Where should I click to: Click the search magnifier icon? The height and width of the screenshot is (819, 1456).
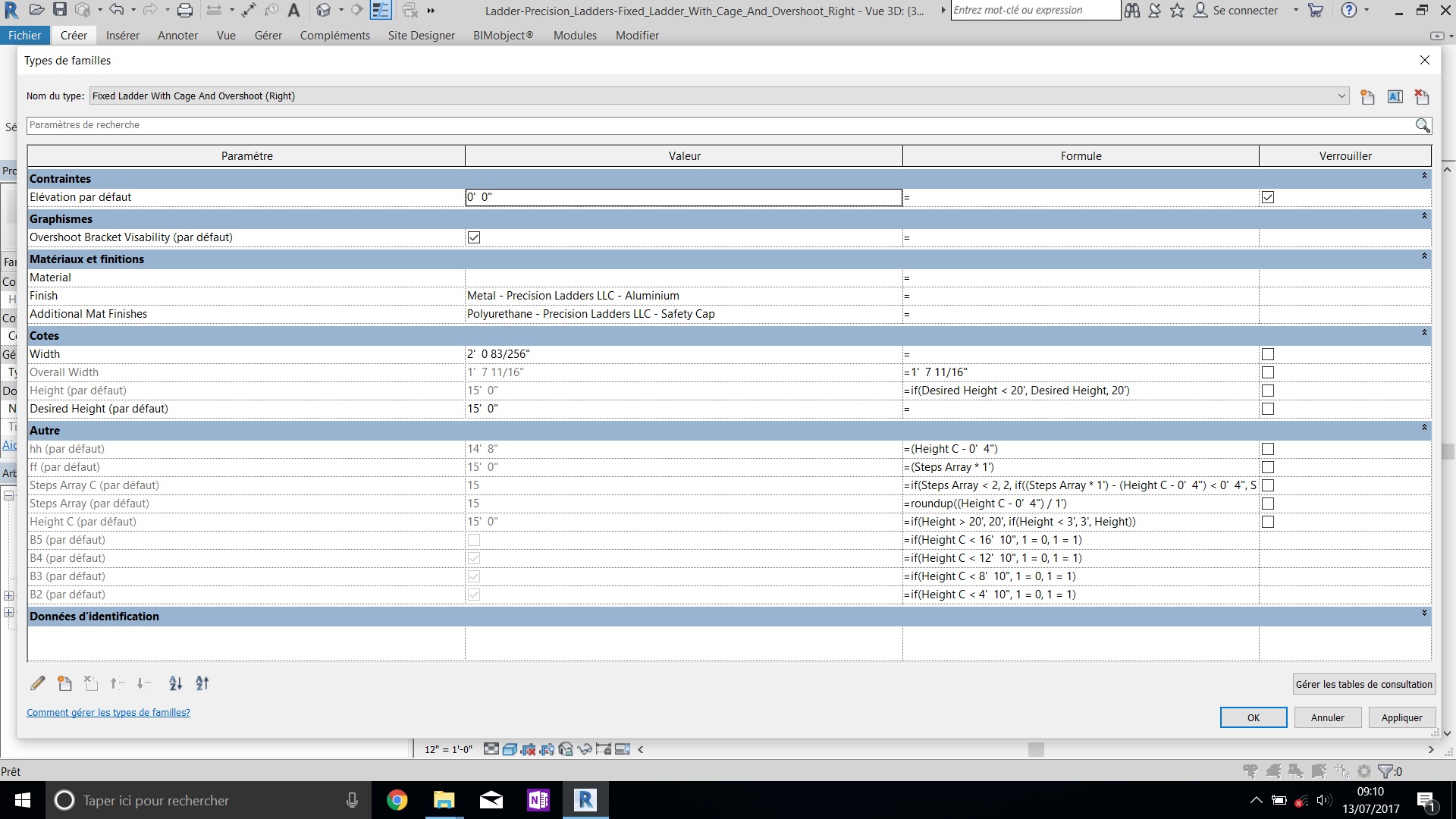[x=1422, y=125]
